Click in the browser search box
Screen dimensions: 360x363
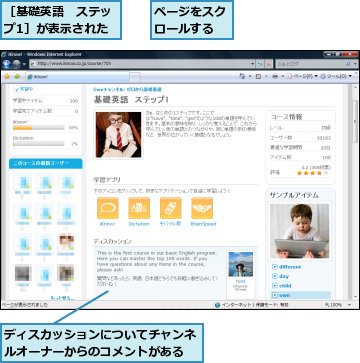click(x=309, y=64)
